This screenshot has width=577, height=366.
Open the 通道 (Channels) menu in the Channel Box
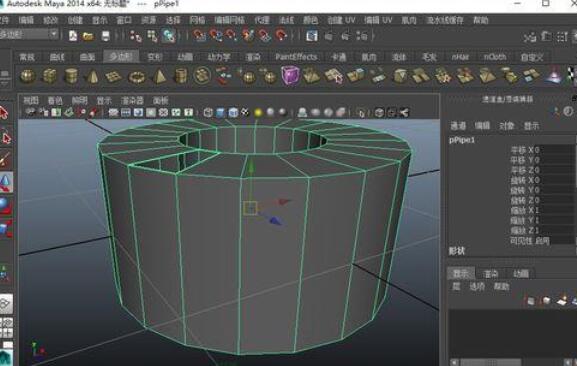click(458, 126)
